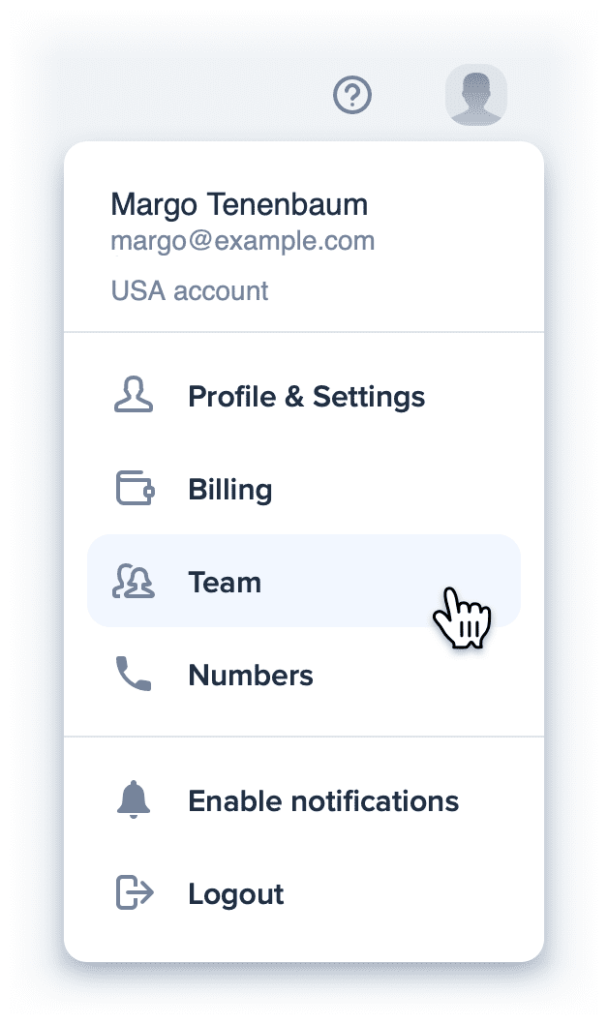Choose Team from the account menu
Screen dimensions: 608x1024
(x=224, y=582)
